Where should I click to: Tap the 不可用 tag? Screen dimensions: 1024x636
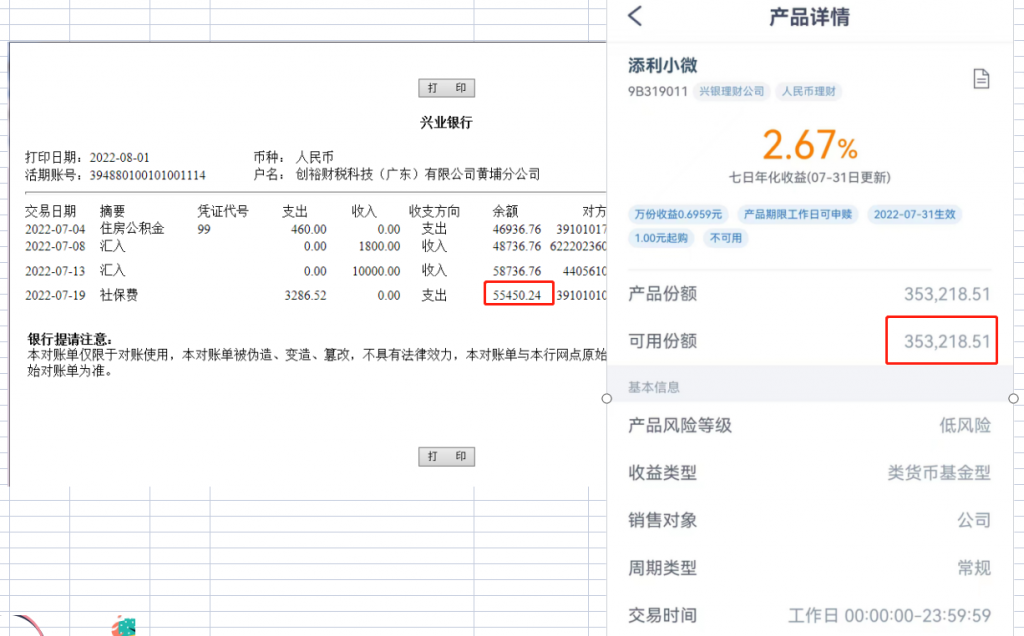pos(726,238)
